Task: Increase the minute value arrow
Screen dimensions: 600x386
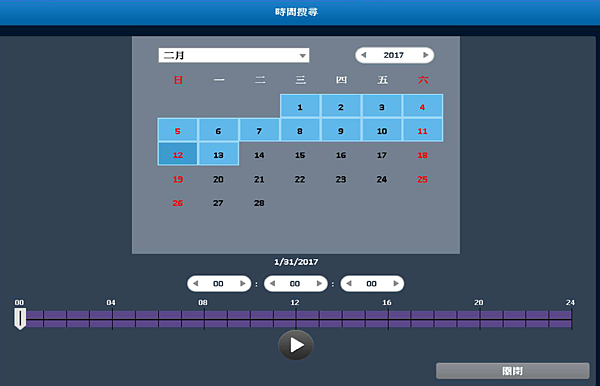Action: coord(319,283)
